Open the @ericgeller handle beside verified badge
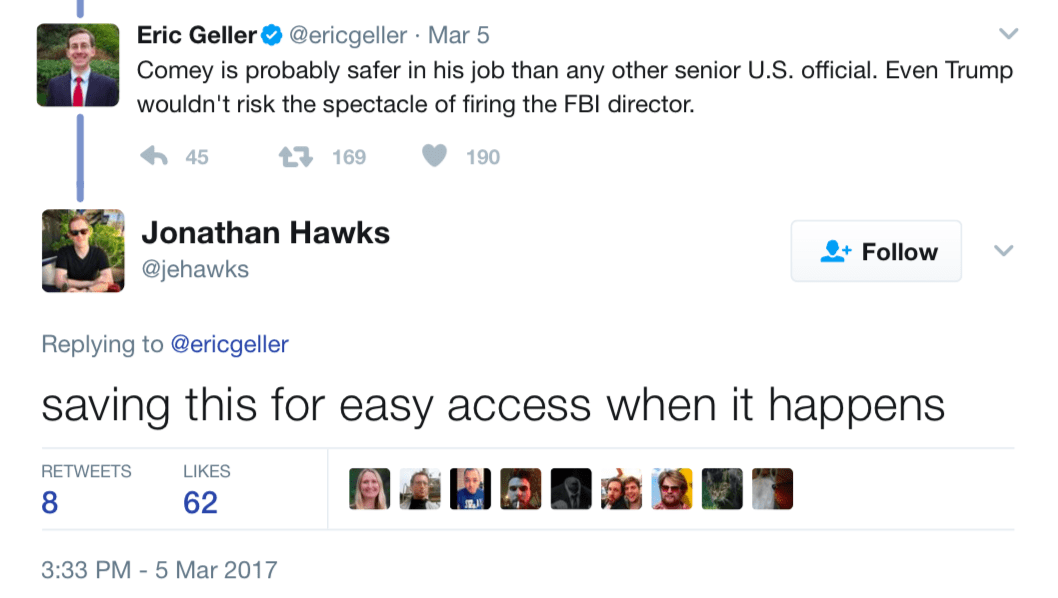The height and width of the screenshot is (598, 1058). [348, 36]
